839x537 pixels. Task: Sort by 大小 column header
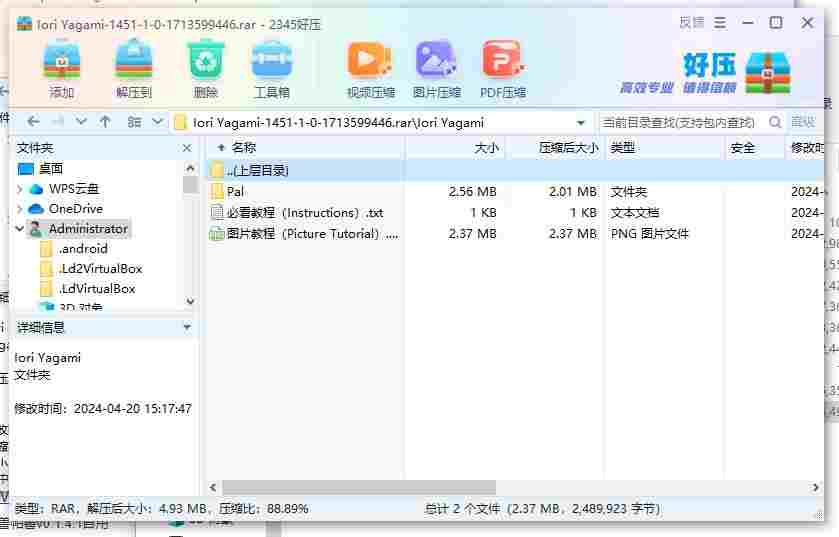tap(455, 148)
